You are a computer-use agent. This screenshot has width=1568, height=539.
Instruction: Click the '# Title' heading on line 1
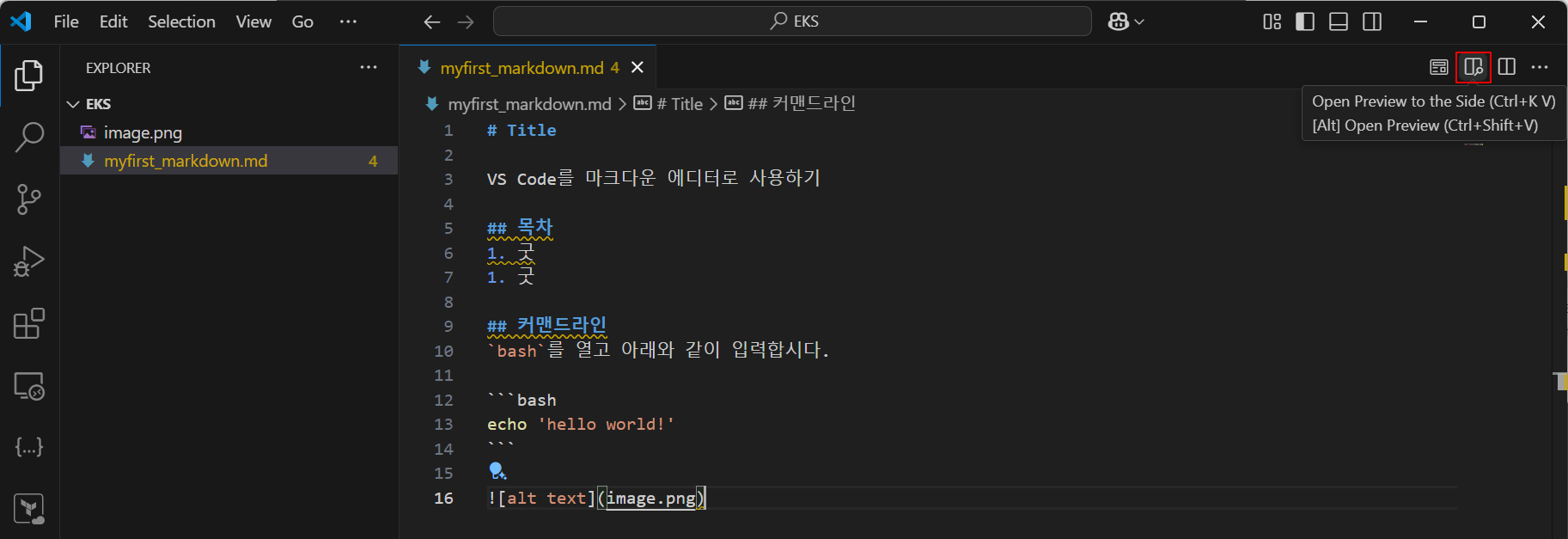522,131
